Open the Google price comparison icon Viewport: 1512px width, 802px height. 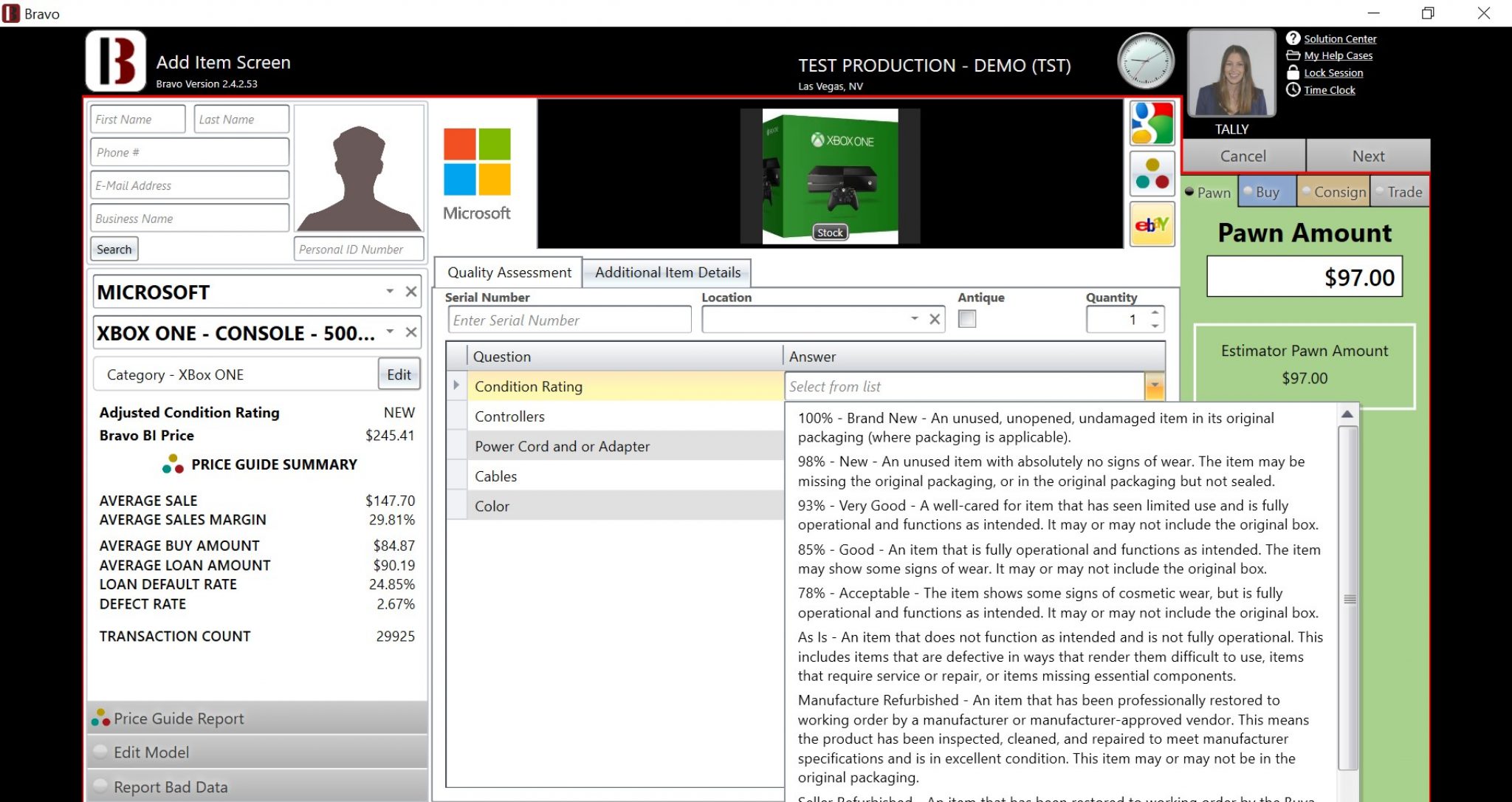point(1151,123)
